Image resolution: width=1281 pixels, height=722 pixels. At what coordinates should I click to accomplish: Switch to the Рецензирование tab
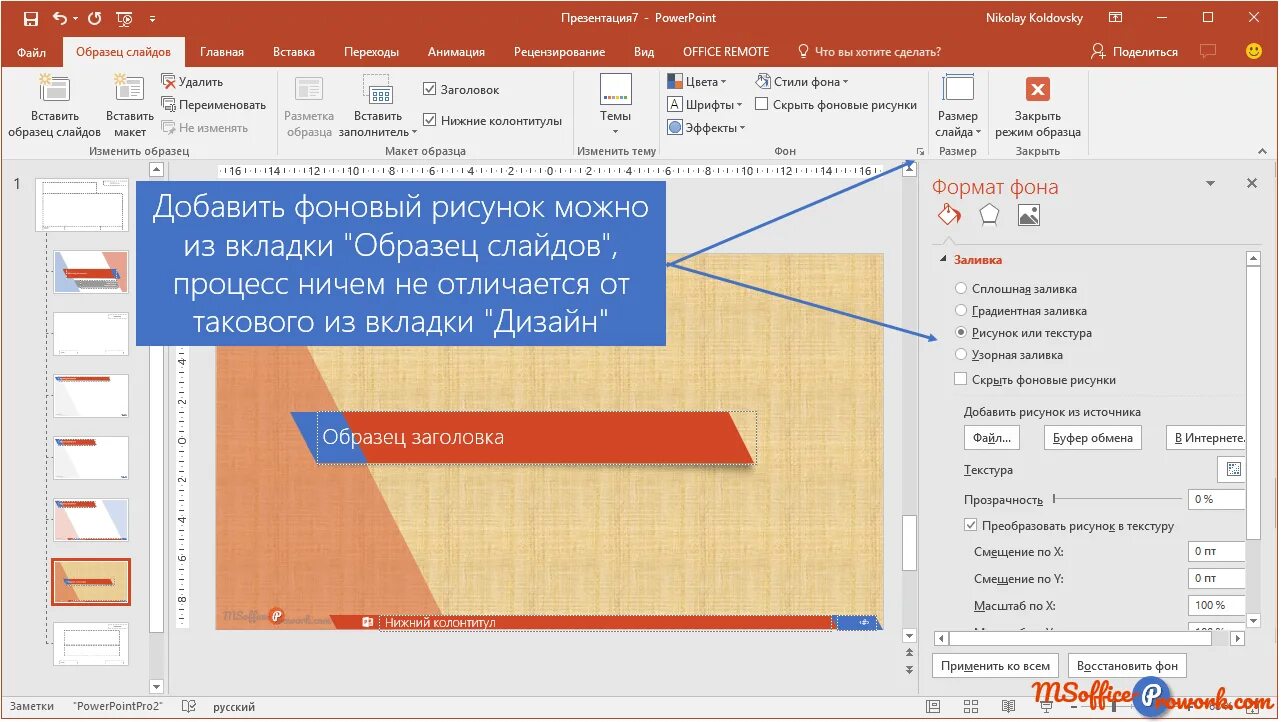pos(559,52)
